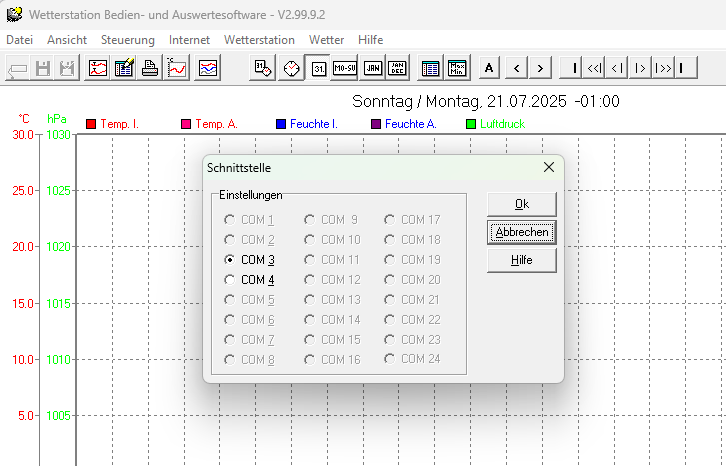
Task: Click the red Temp. I. legend swatch
Action: pos(91,124)
